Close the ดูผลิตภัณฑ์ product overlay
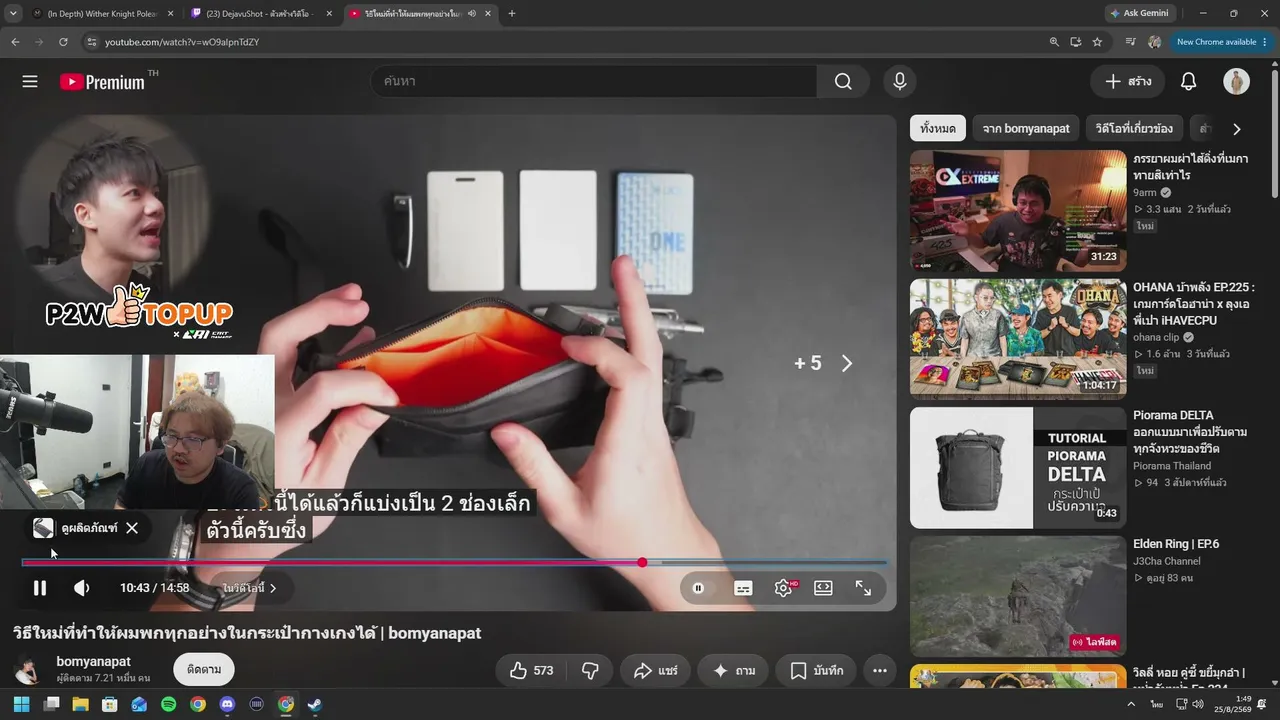The height and width of the screenshot is (720, 1280). pyautogui.click(x=132, y=528)
